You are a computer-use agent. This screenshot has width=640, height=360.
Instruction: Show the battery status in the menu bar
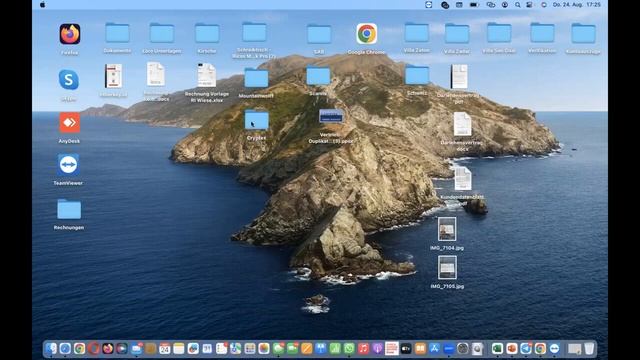pos(473,5)
